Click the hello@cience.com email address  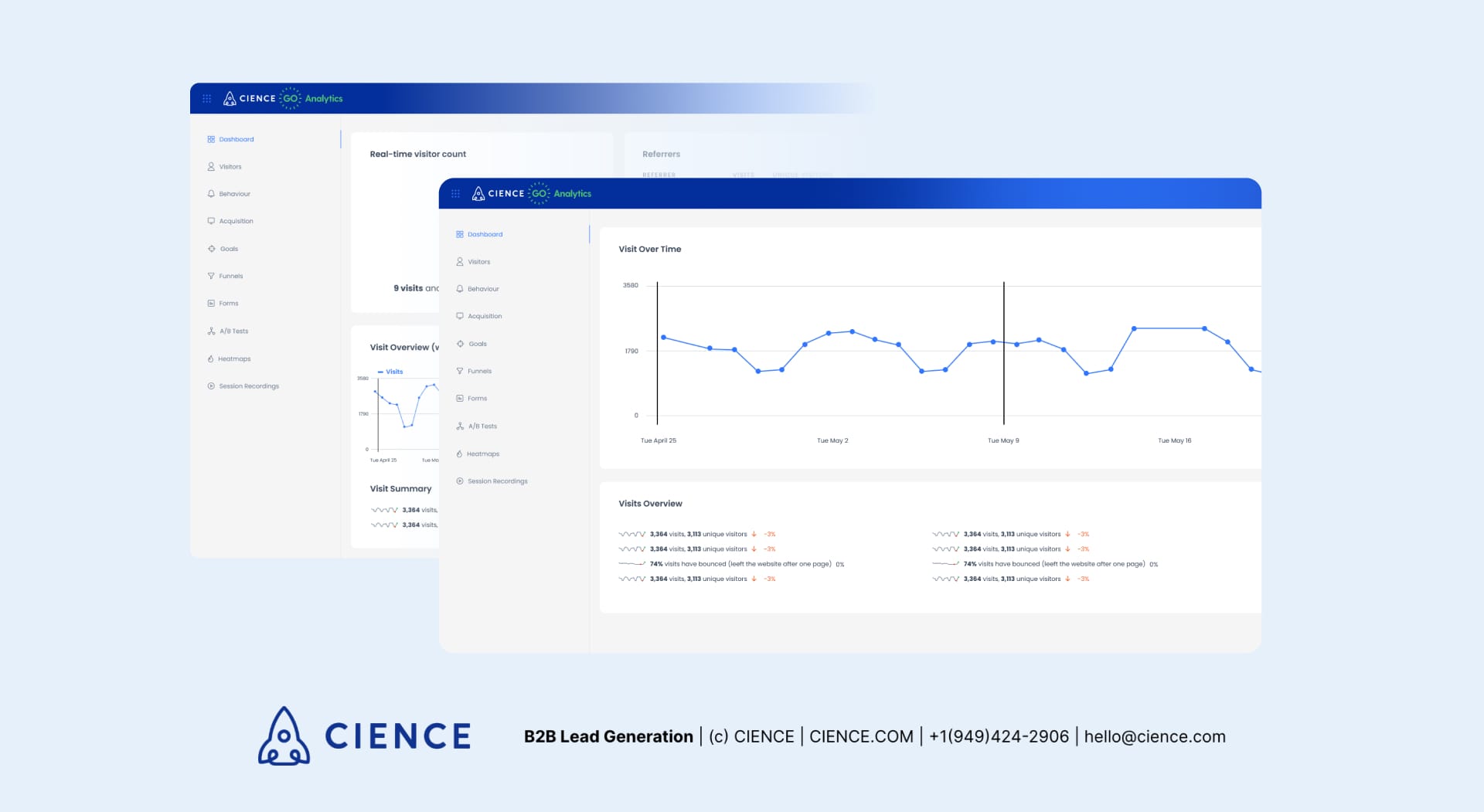click(1154, 737)
